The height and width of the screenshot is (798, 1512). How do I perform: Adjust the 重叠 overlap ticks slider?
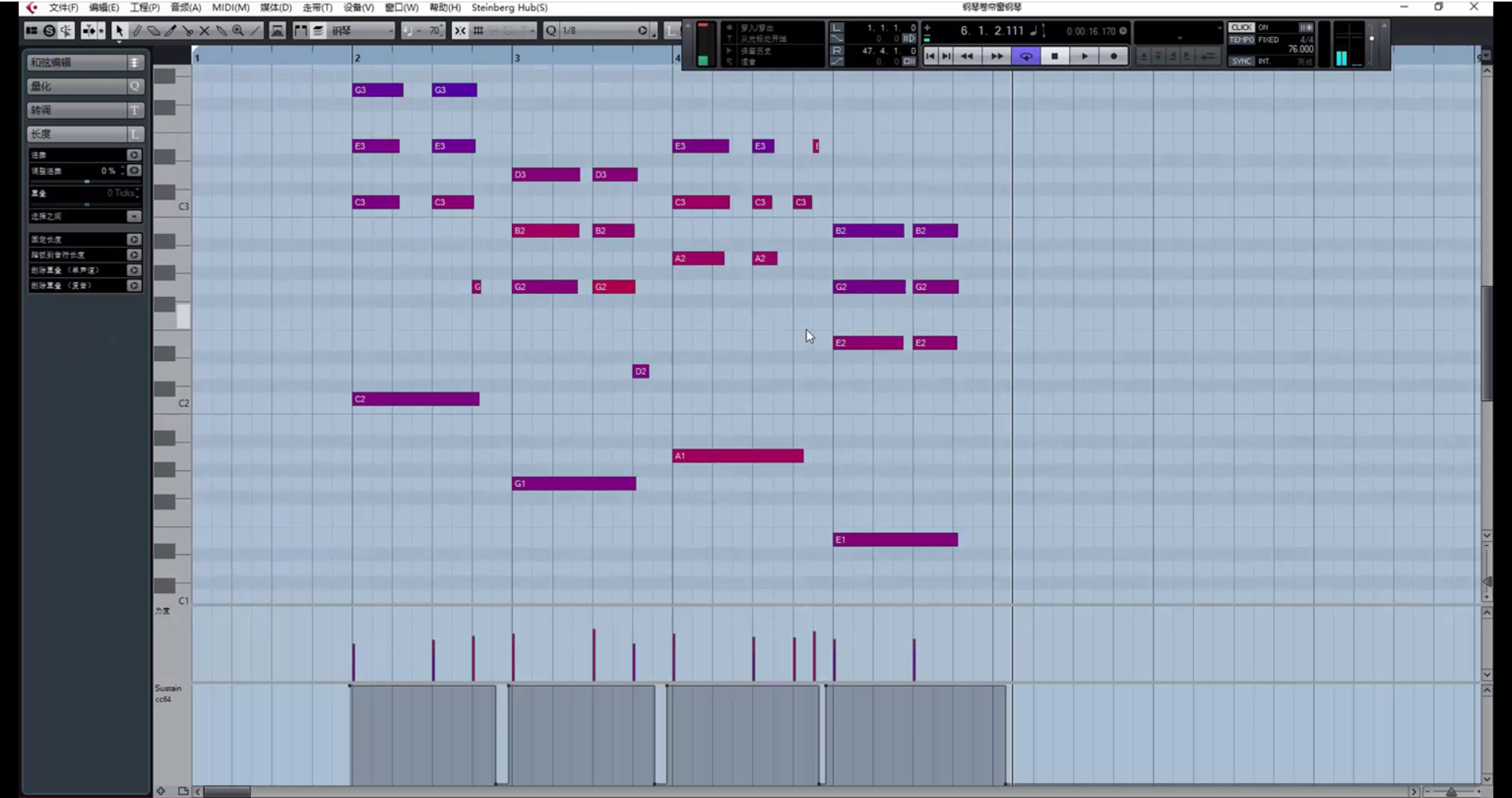click(x=85, y=204)
